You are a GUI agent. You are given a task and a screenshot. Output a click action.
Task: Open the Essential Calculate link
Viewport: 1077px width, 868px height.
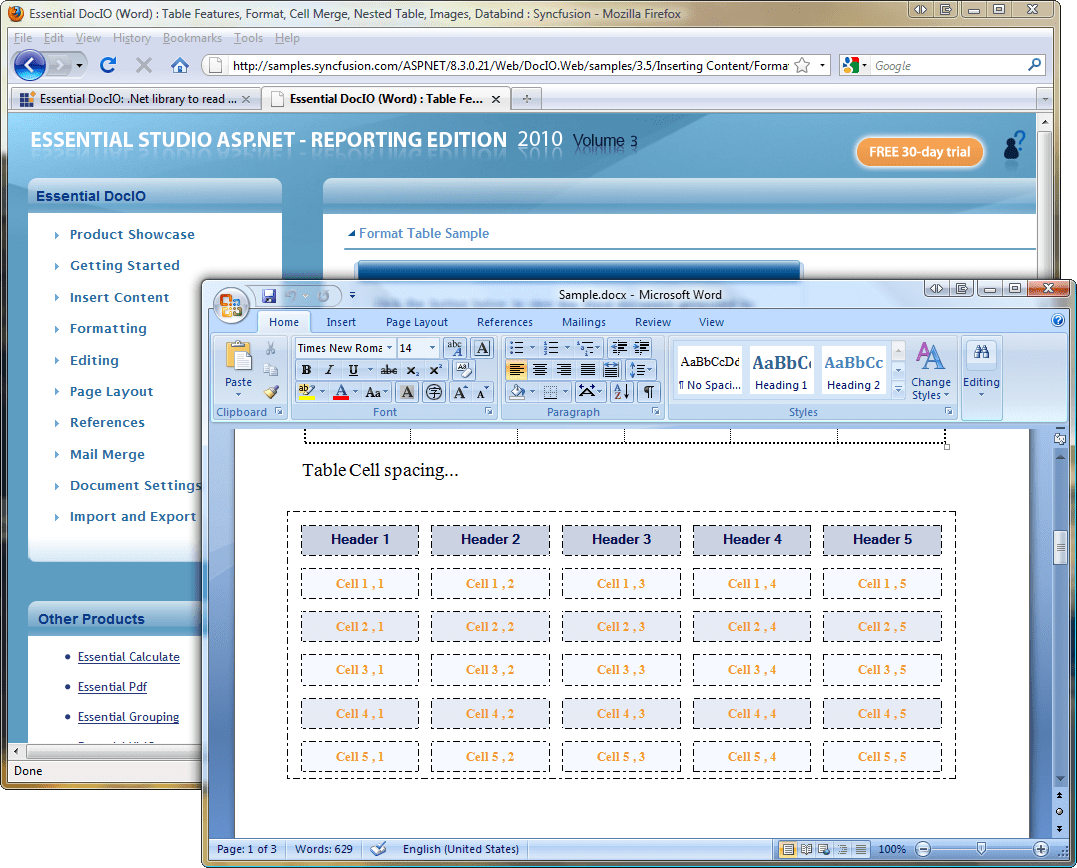[128, 656]
